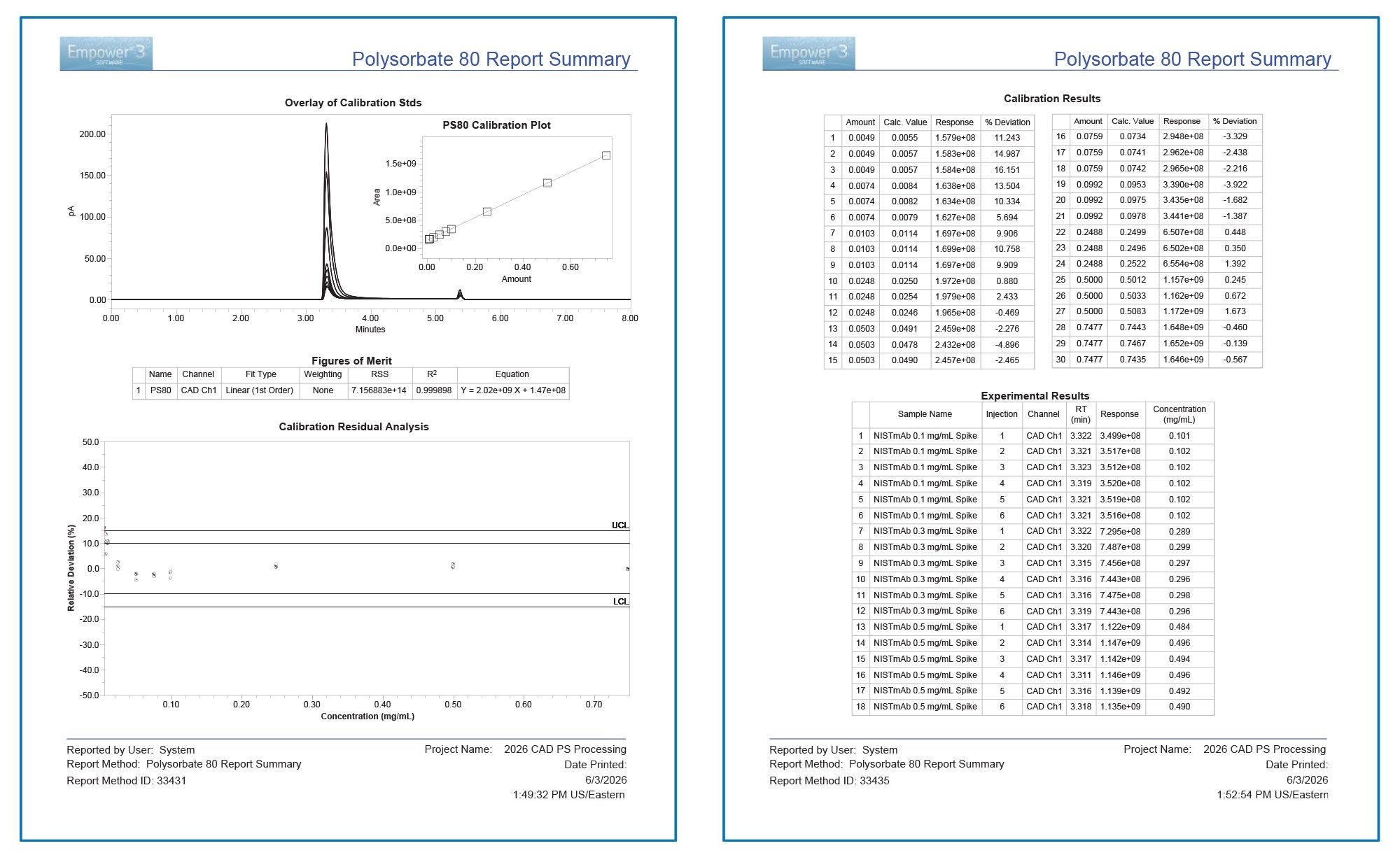
Task: Select RSS value '7.156883e+14'
Action: tap(379, 390)
